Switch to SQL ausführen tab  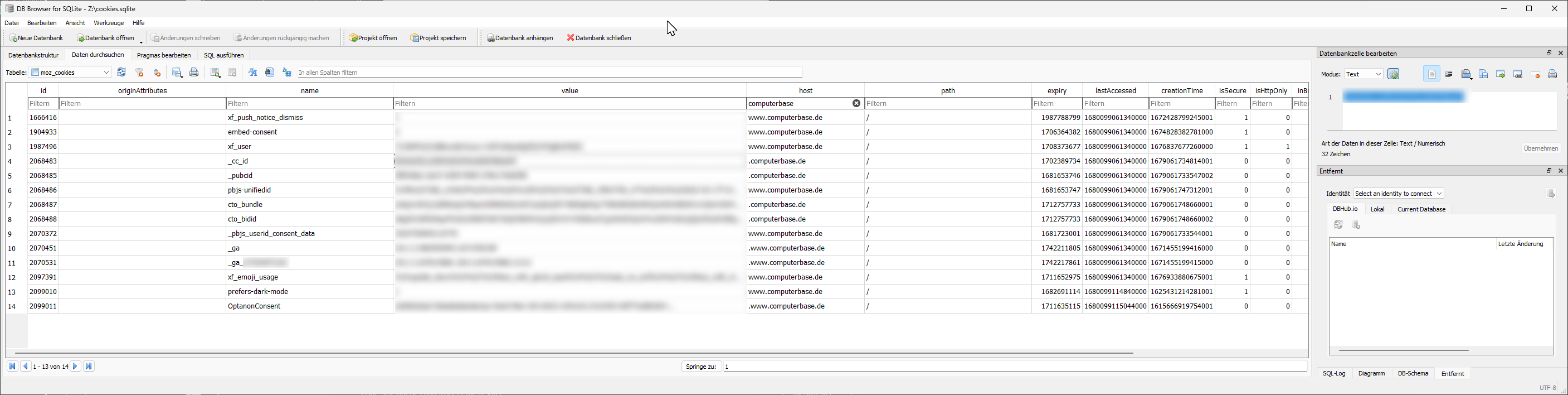[224, 55]
